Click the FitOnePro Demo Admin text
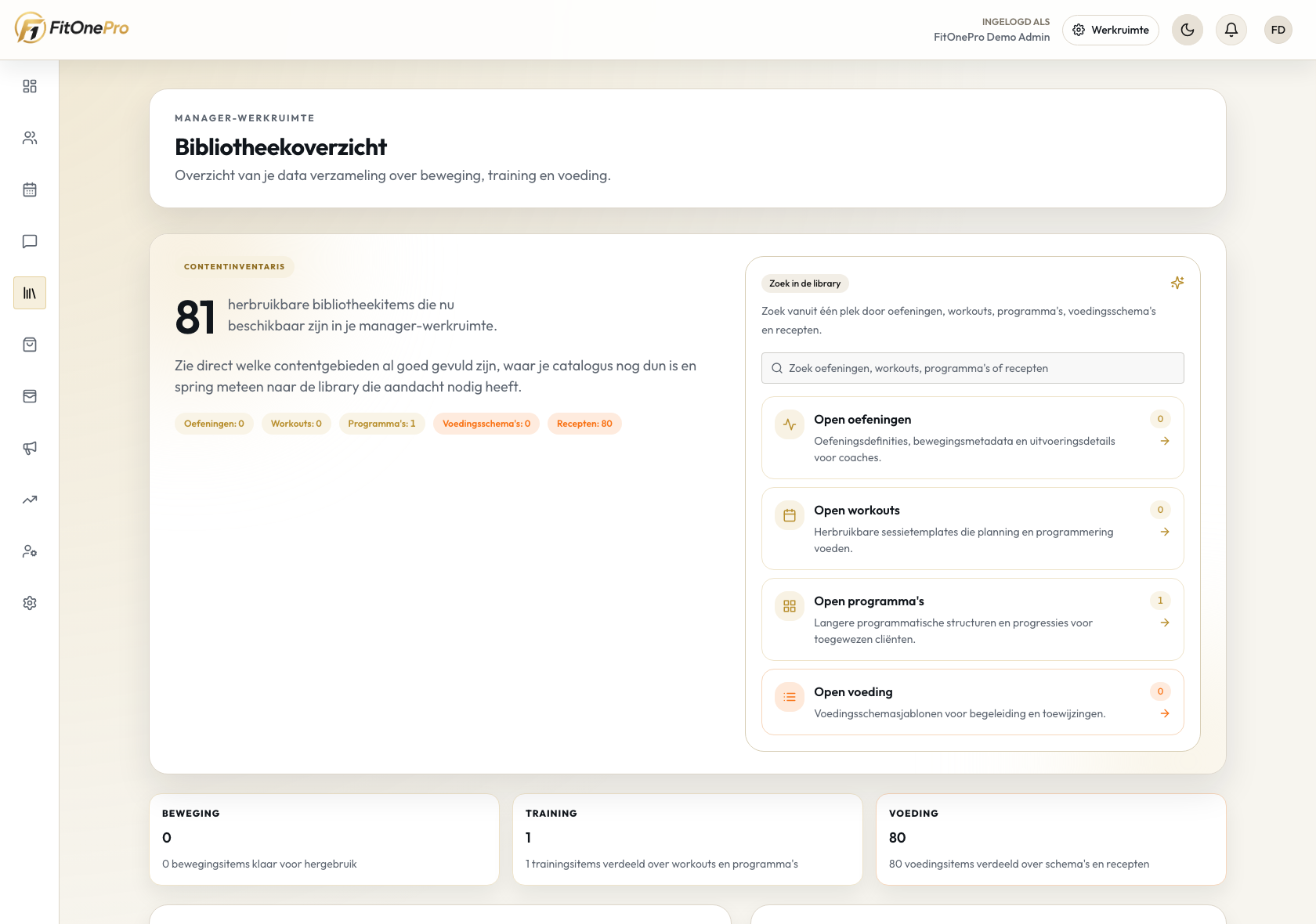The width and height of the screenshot is (1316, 924). click(x=992, y=37)
